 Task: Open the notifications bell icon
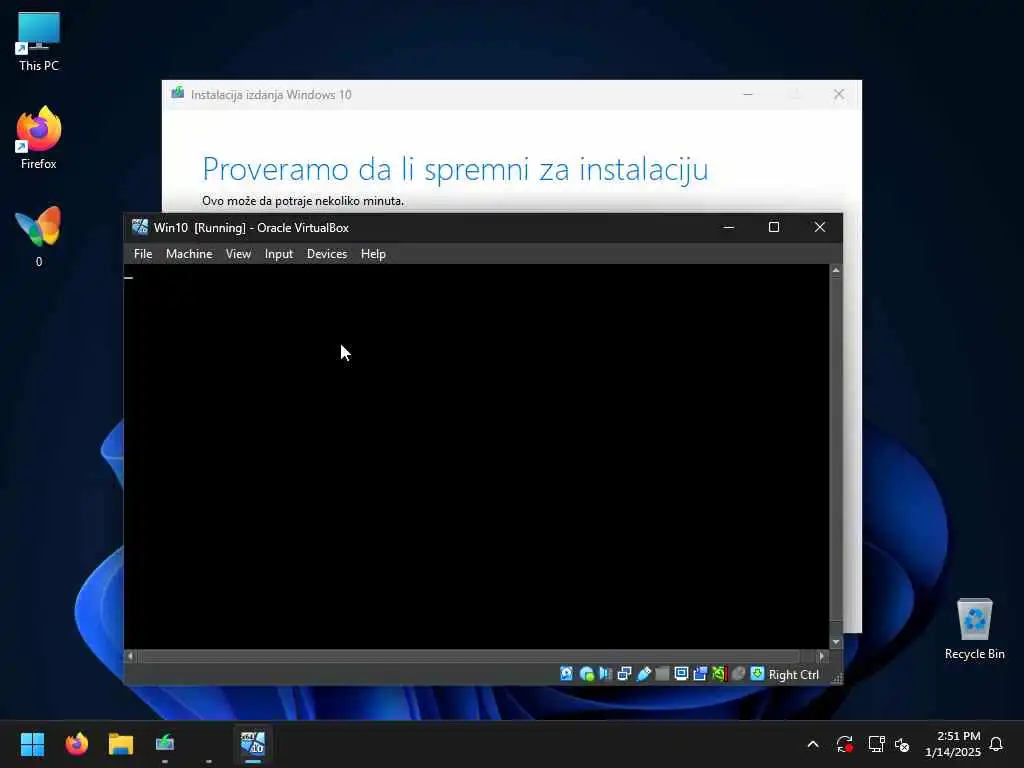[x=996, y=744]
